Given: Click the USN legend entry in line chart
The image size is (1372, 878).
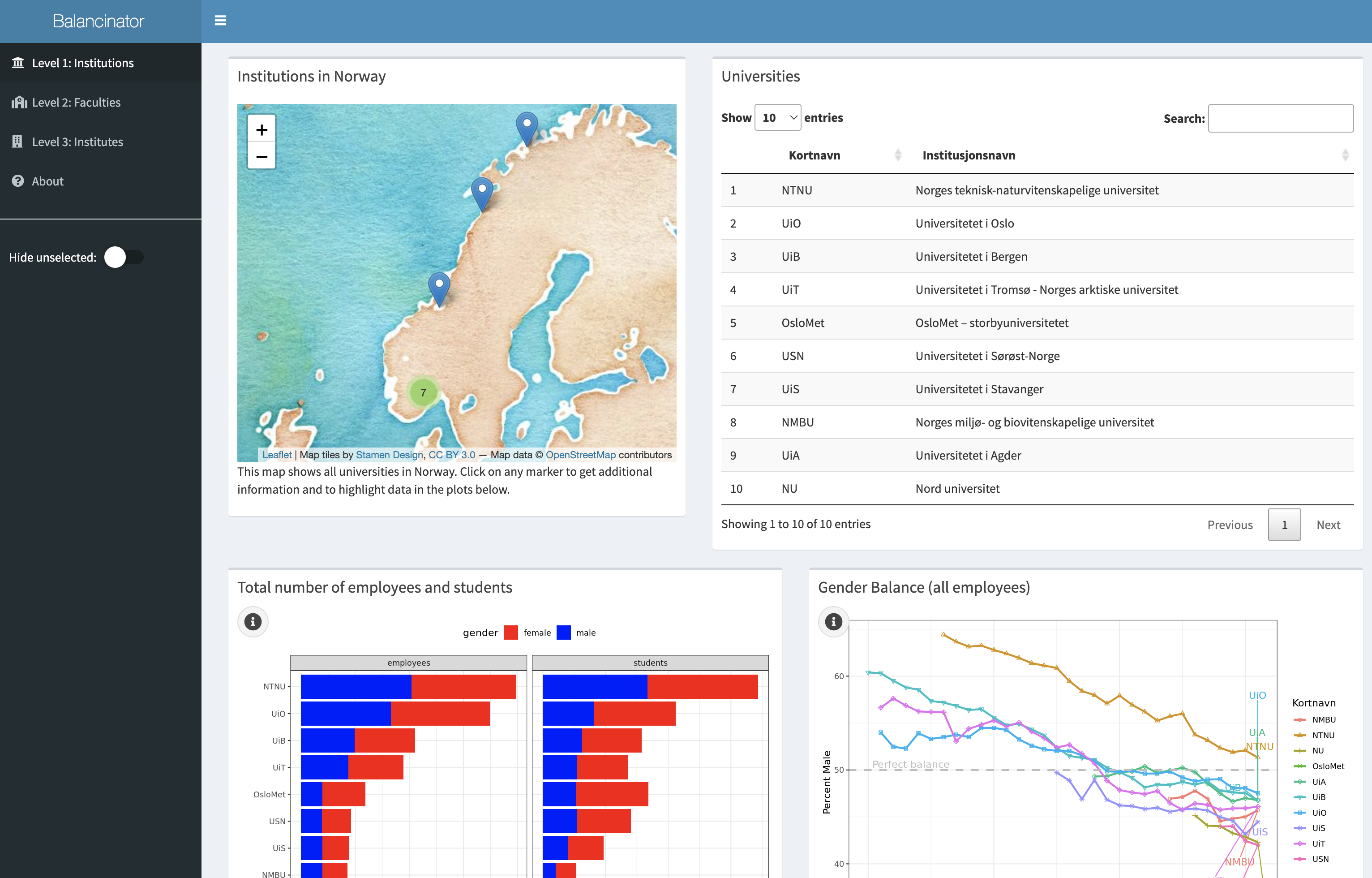Looking at the screenshot, I should pyautogui.click(x=1312, y=859).
